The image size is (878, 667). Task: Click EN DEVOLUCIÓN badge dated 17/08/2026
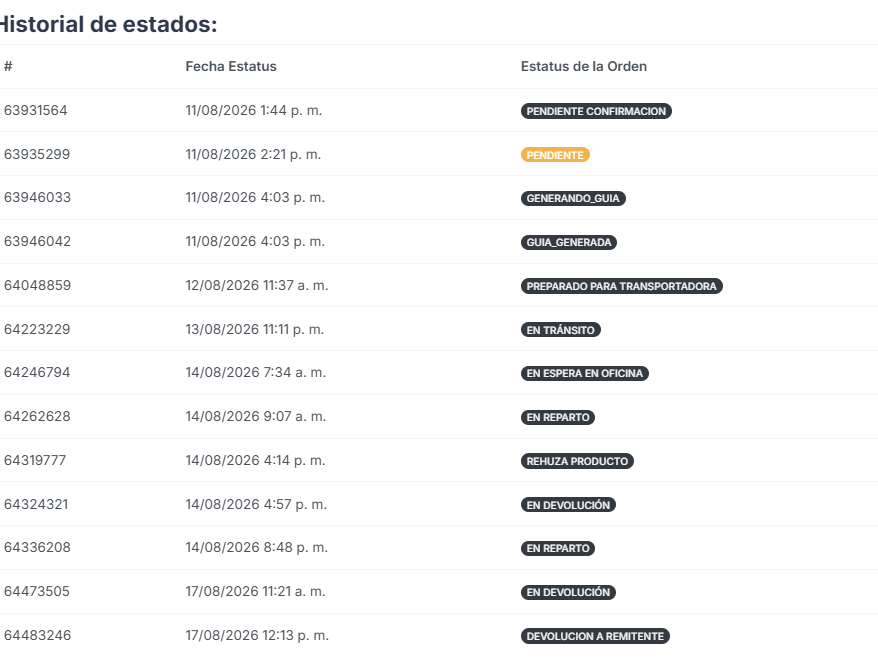pyautogui.click(x=568, y=593)
